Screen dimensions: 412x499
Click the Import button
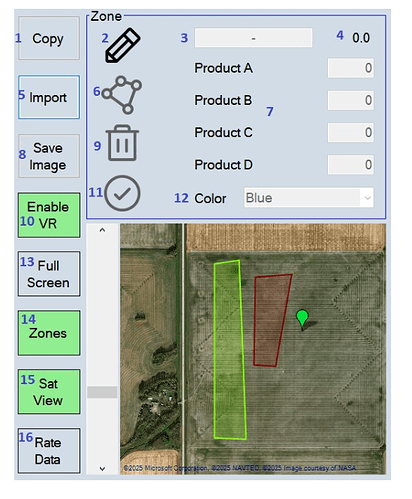tap(49, 97)
